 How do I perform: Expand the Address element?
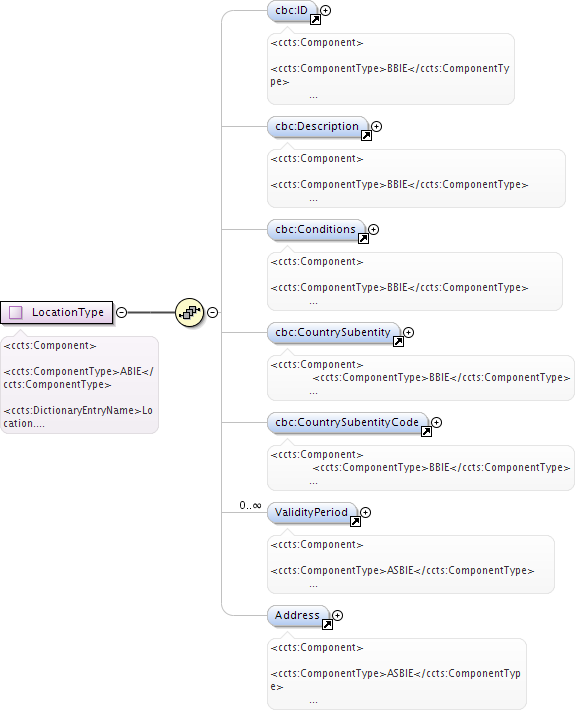(x=337, y=615)
